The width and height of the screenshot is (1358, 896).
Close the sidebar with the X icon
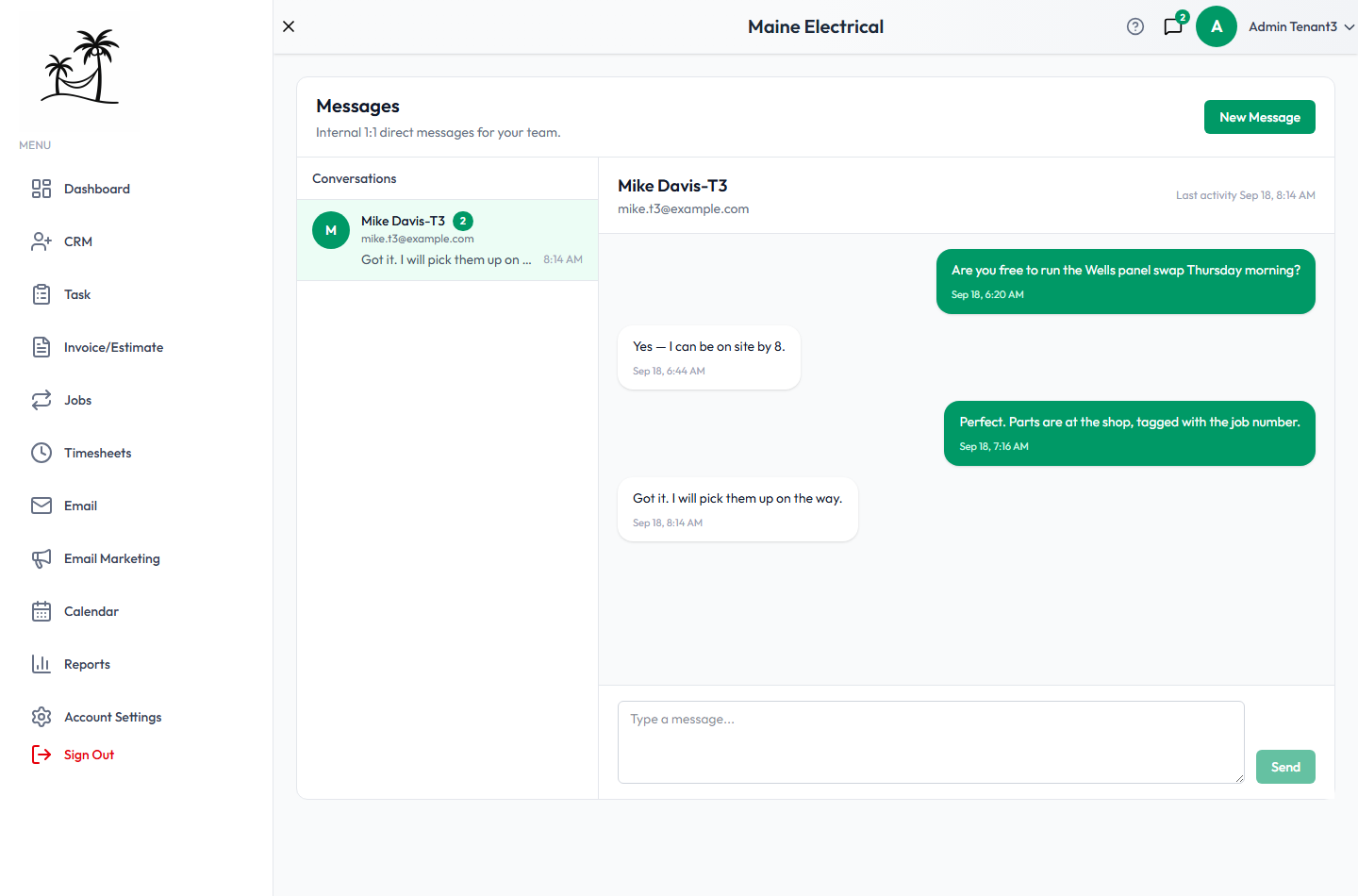[289, 26]
